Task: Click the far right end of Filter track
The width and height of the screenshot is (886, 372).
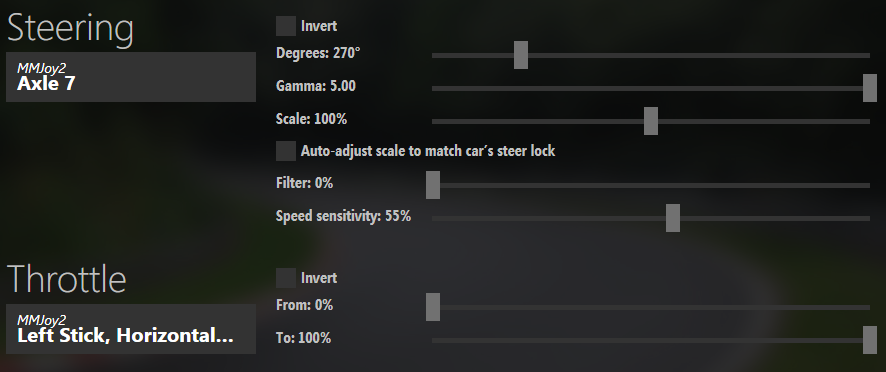Action: 867,185
